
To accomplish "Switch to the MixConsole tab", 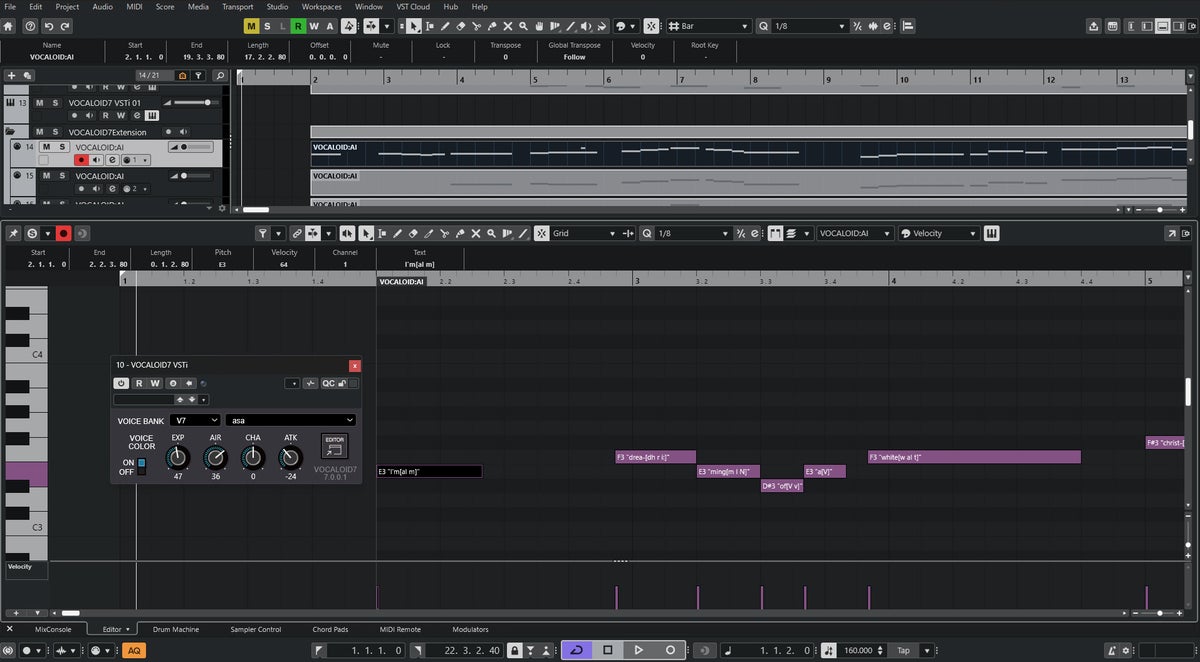I will pyautogui.click(x=53, y=629).
